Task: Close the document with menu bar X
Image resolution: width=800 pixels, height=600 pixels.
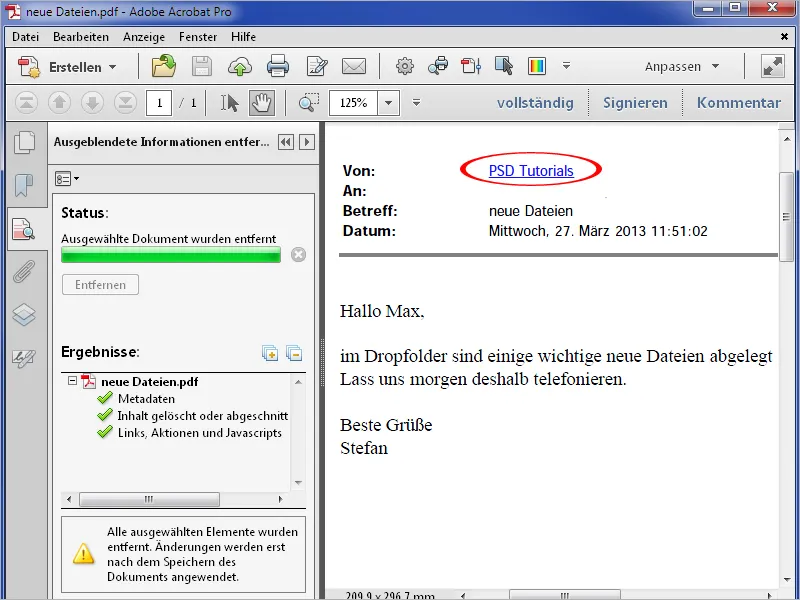Action: [x=784, y=36]
